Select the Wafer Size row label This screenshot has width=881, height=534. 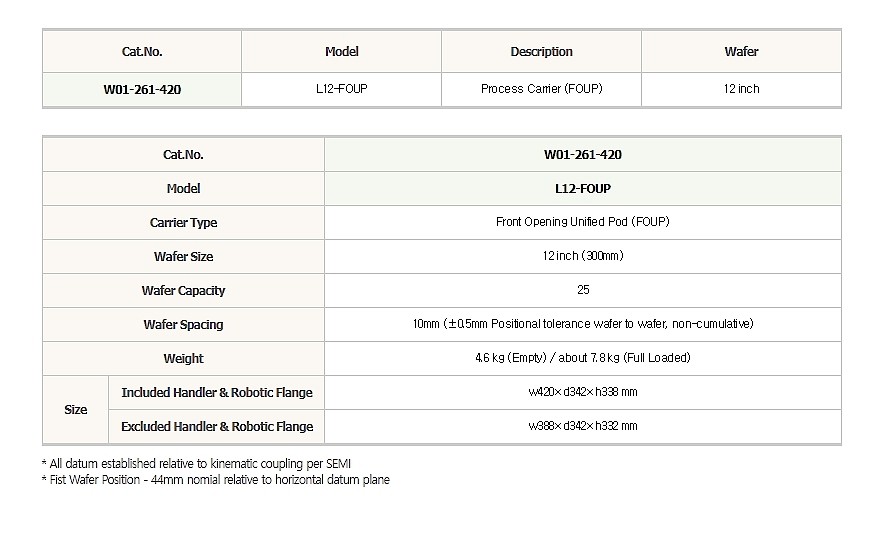(183, 257)
